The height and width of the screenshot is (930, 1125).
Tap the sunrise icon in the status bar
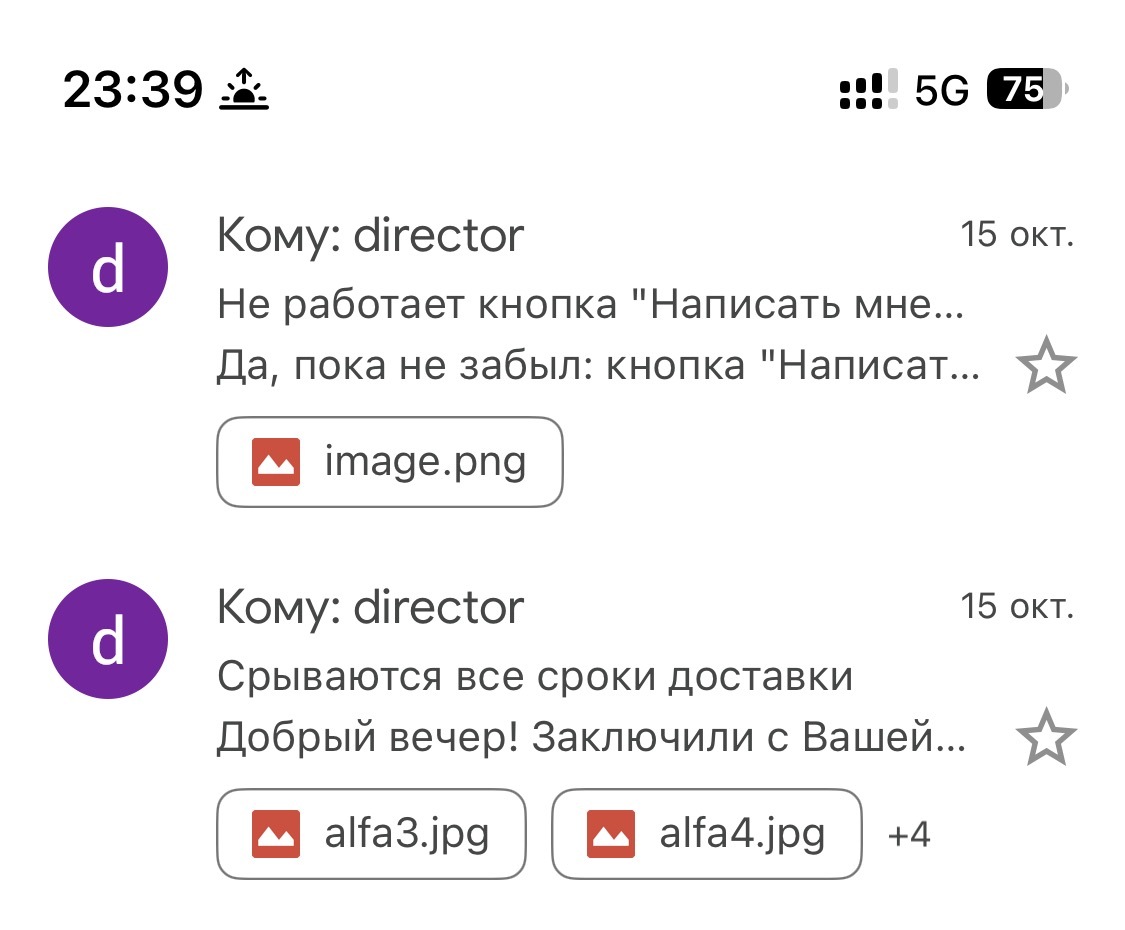[x=244, y=91]
